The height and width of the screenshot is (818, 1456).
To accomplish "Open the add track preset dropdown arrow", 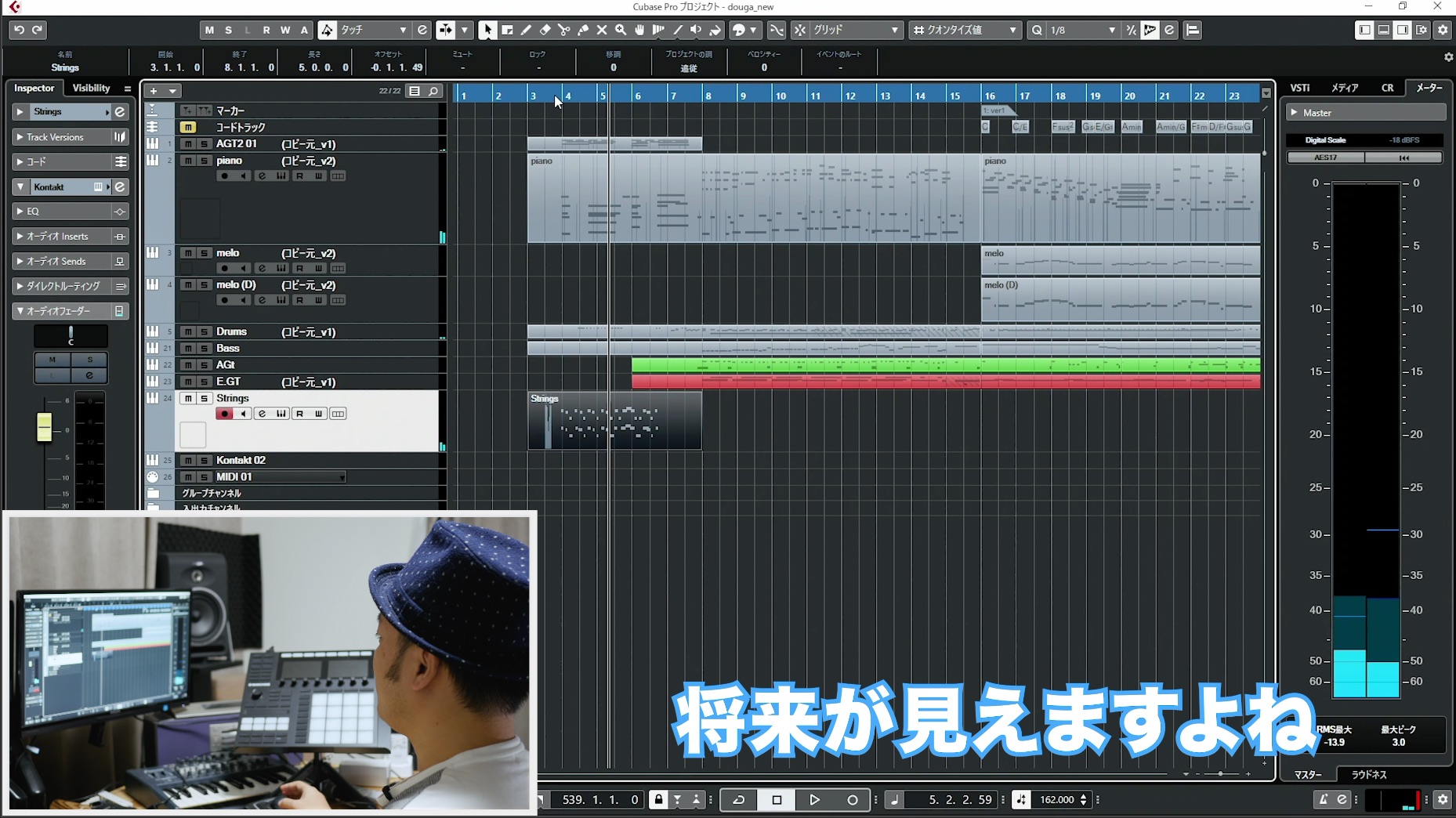I will [x=172, y=91].
